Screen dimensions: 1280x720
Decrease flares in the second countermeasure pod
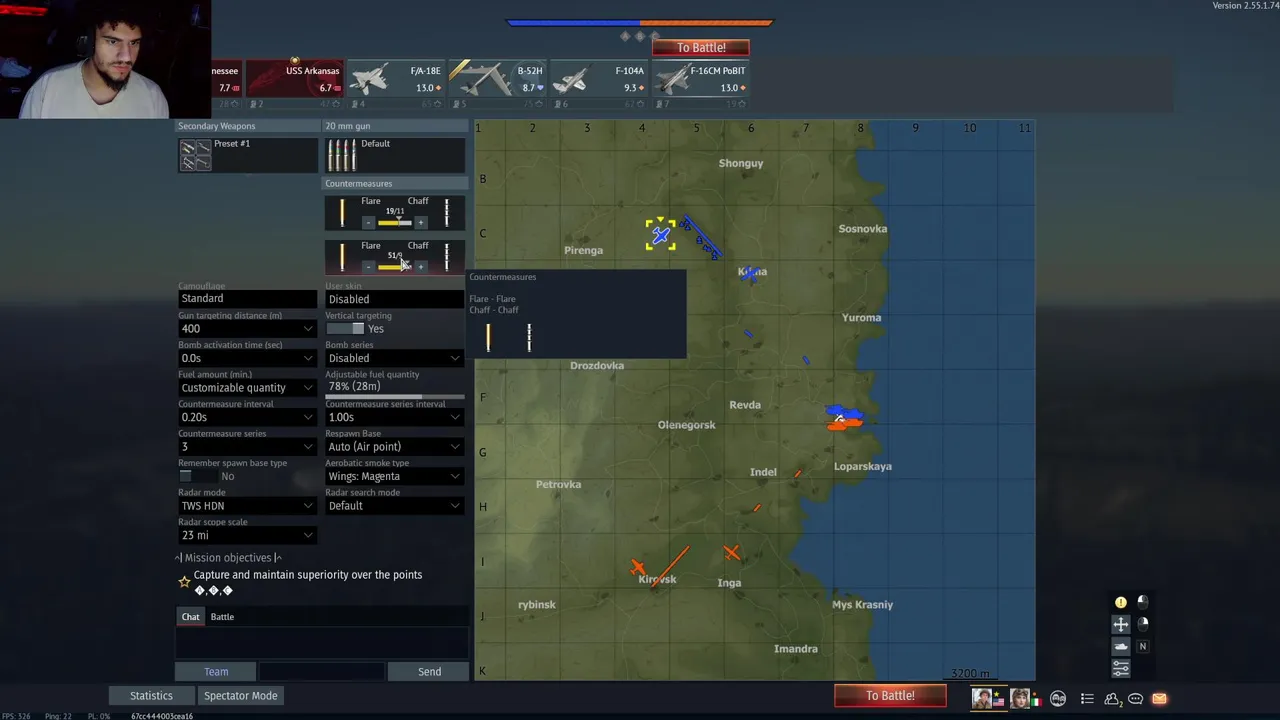tap(368, 267)
